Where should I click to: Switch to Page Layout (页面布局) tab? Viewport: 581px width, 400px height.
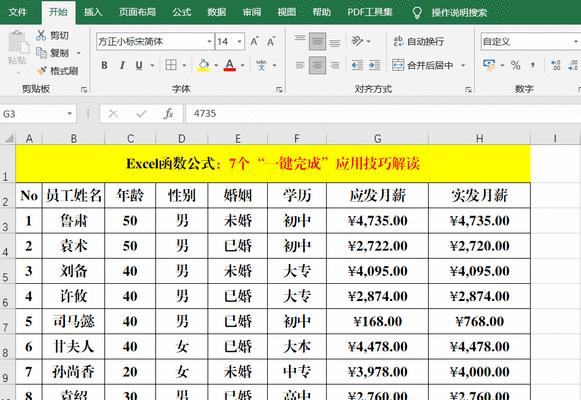pos(137,12)
